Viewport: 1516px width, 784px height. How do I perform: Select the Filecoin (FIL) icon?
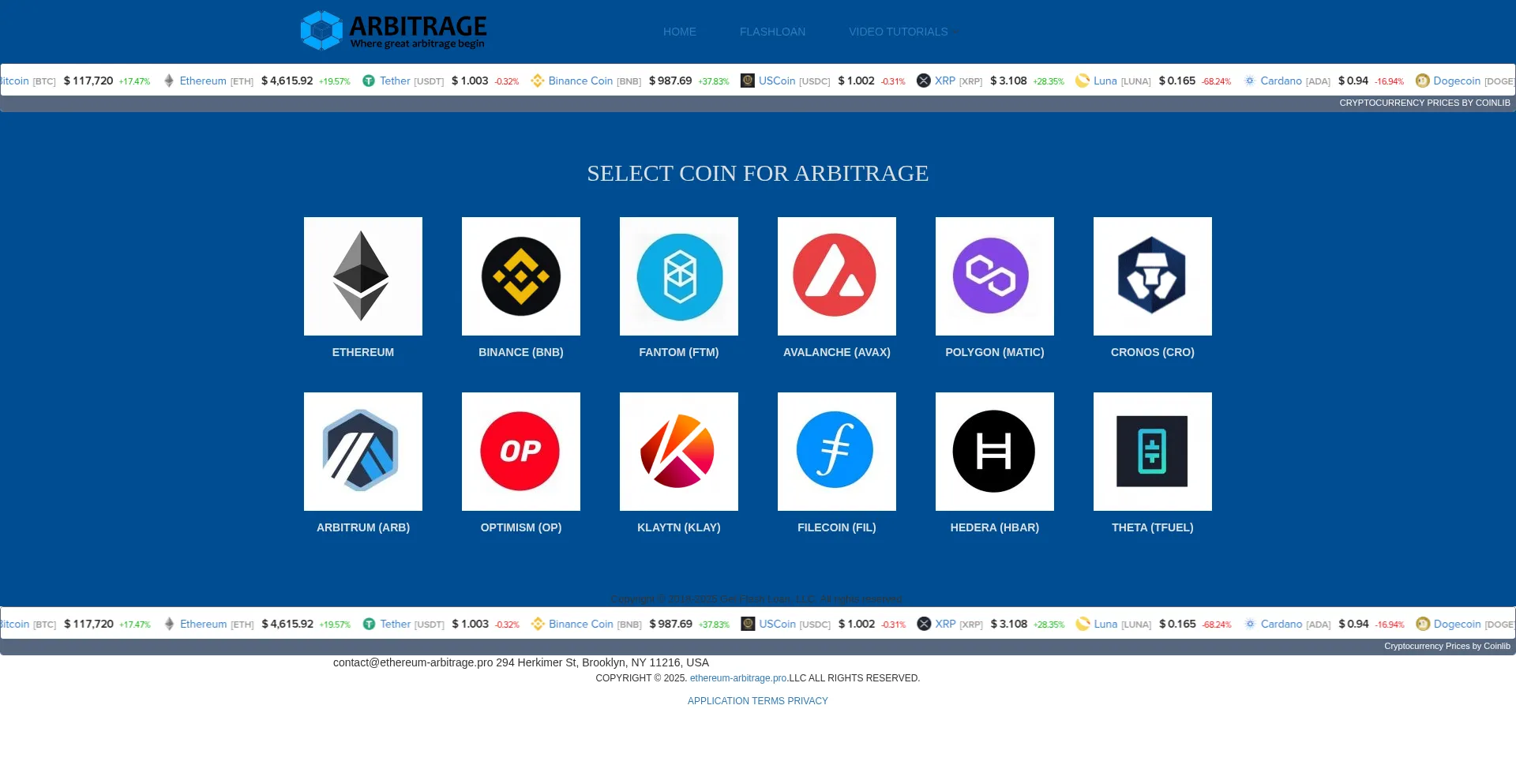pyautogui.click(x=836, y=451)
